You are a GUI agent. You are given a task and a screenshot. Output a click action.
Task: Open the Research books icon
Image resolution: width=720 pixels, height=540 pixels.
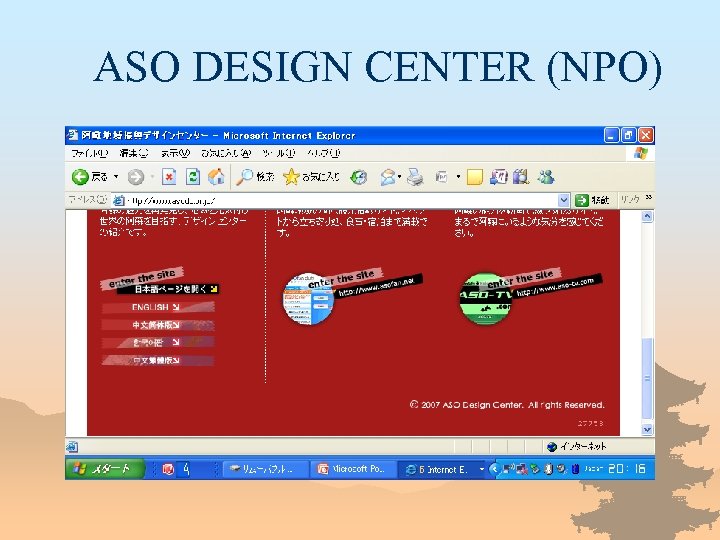point(521,177)
